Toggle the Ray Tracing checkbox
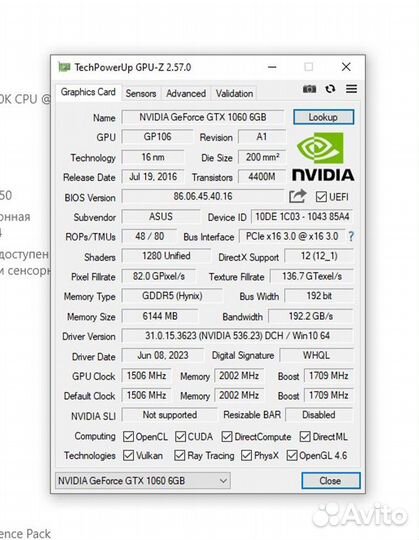Screen dimensions: 419x540 [180, 456]
